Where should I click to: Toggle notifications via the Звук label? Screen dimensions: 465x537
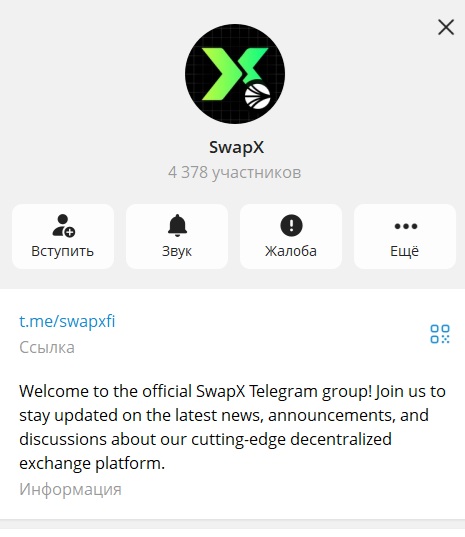(x=177, y=251)
